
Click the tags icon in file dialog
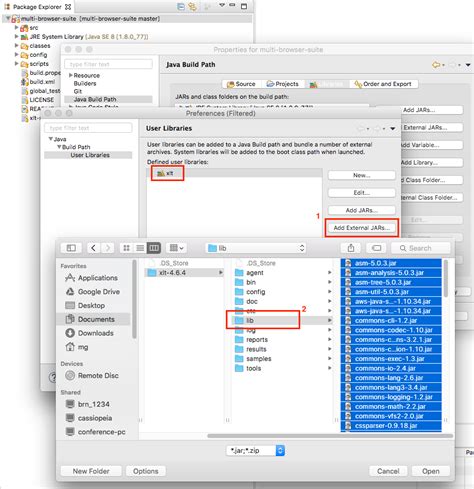point(376,248)
